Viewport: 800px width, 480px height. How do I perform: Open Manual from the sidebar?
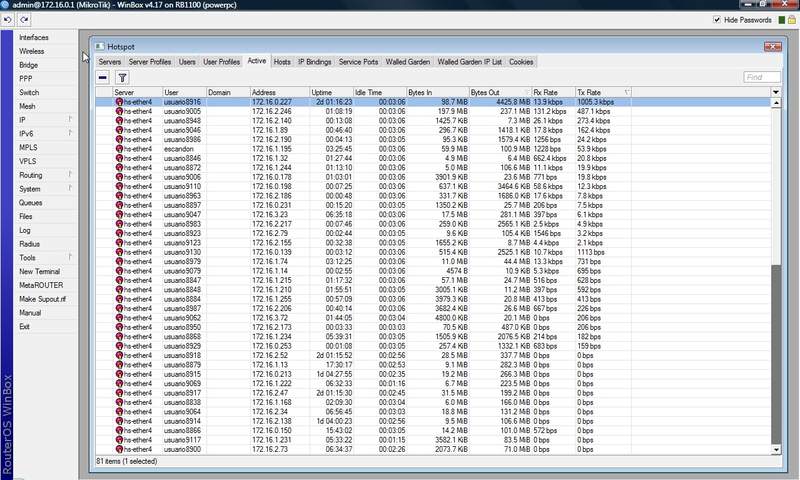(x=30, y=313)
